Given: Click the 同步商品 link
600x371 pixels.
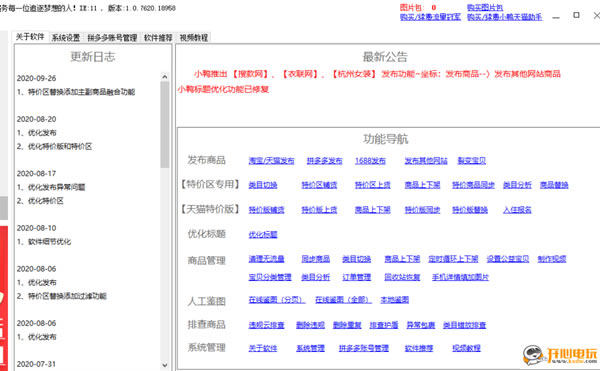Looking at the screenshot, I should coord(316,259).
